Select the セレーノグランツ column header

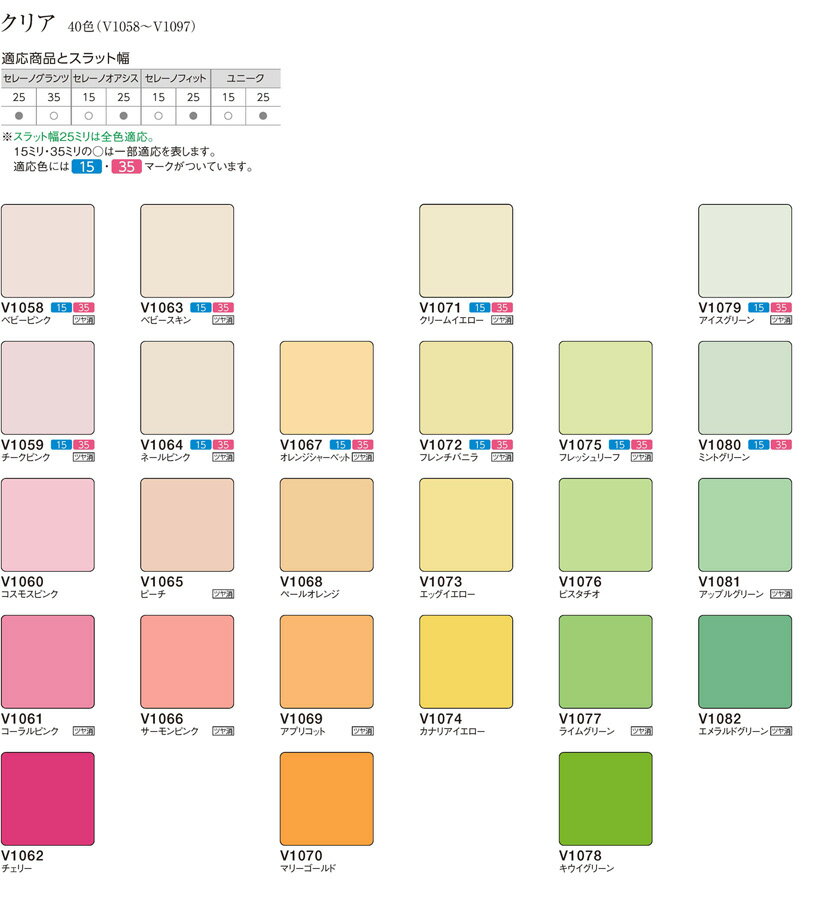[36, 77]
